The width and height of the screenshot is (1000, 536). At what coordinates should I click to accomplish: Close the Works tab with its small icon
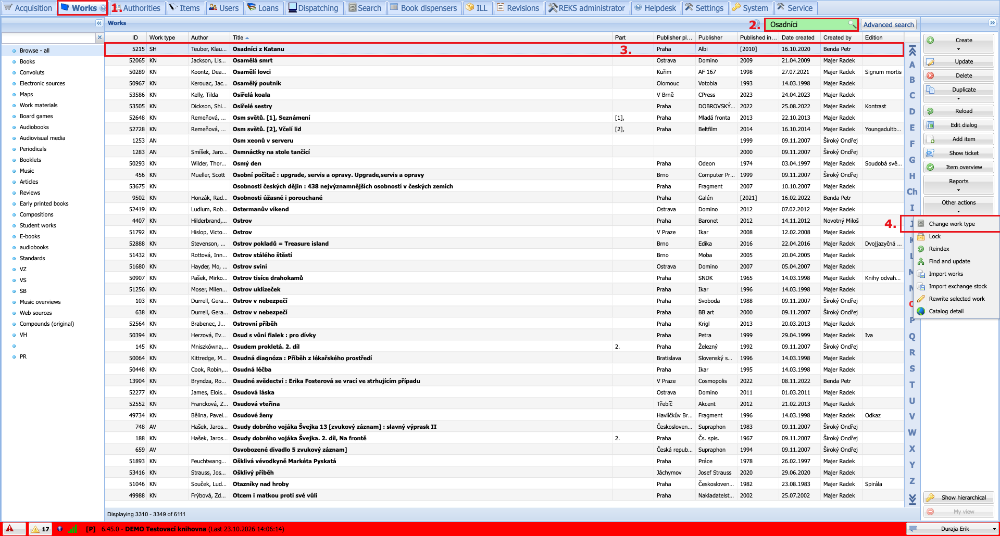coord(103,8)
